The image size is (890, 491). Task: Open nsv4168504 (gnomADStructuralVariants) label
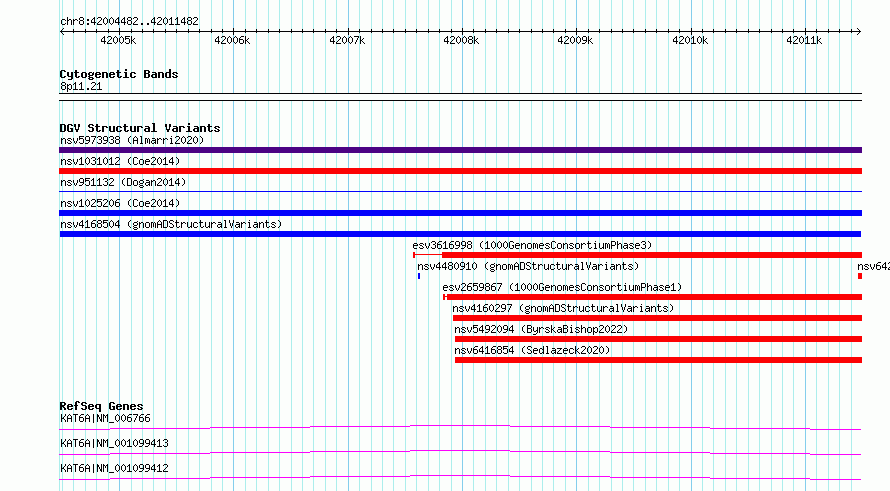point(171,224)
